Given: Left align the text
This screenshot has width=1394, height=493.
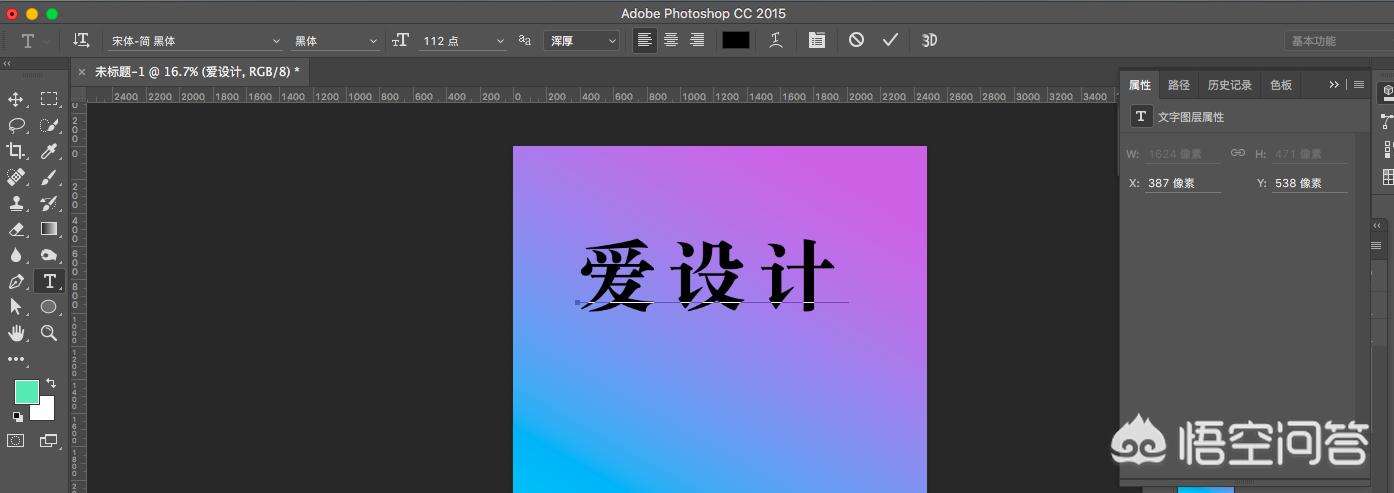Looking at the screenshot, I should (x=645, y=40).
